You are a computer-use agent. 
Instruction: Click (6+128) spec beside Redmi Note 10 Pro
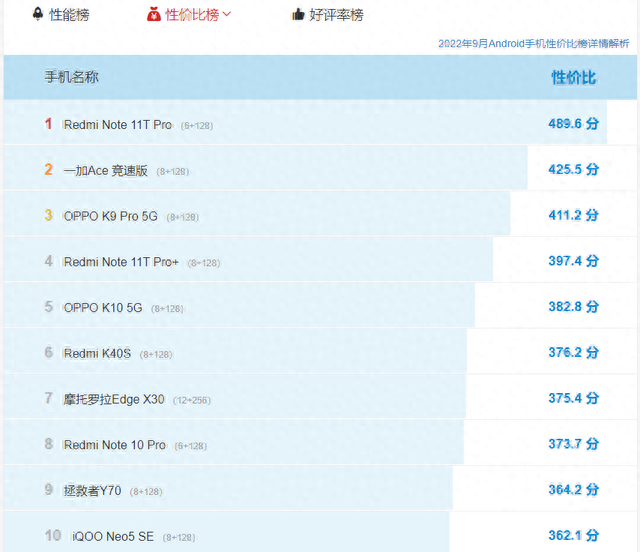click(191, 446)
